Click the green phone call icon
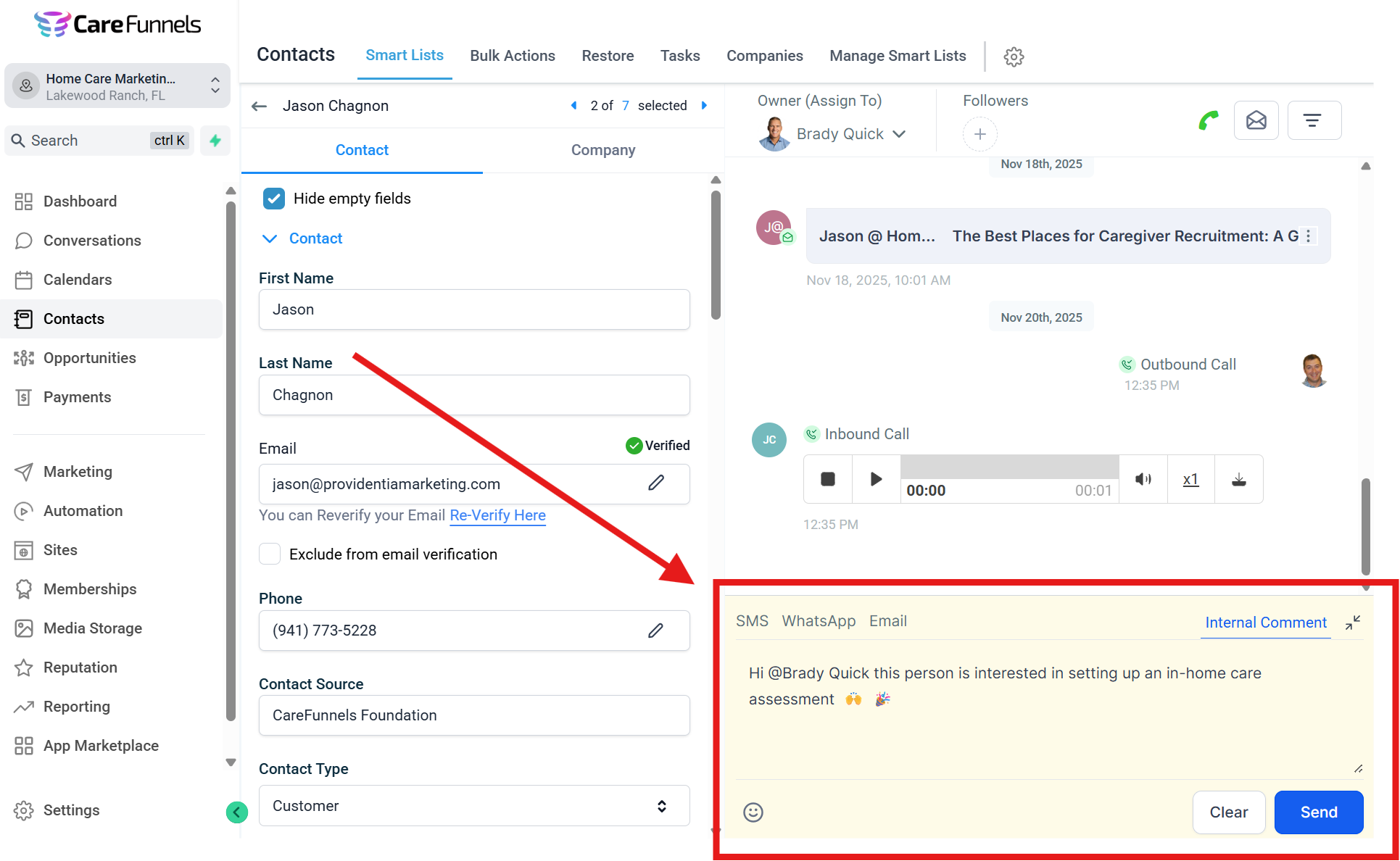The height and width of the screenshot is (861, 1400). pos(1209,120)
